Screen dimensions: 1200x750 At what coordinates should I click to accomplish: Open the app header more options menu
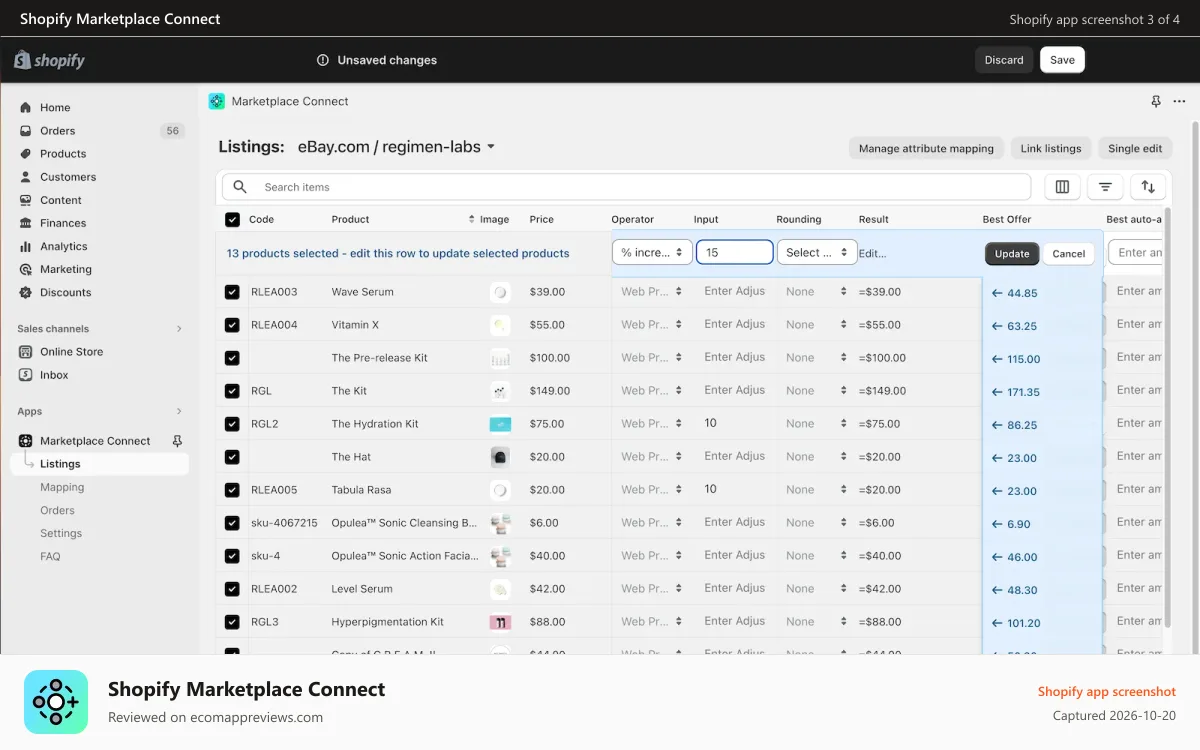1180,102
